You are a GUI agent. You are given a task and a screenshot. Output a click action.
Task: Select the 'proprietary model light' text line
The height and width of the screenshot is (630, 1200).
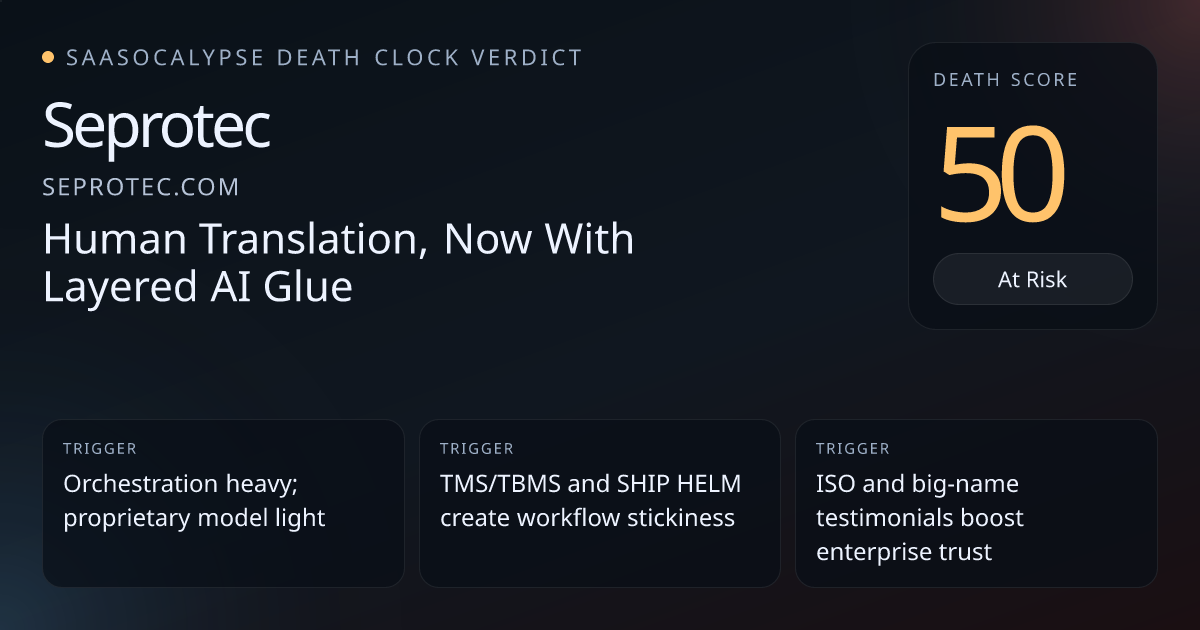(x=194, y=518)
